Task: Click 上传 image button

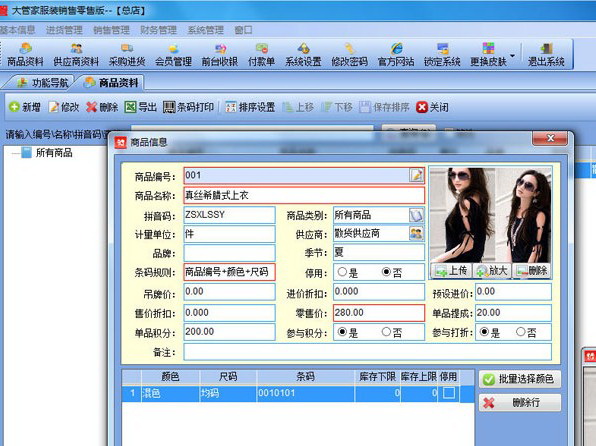Action: [x=451, y=271]
